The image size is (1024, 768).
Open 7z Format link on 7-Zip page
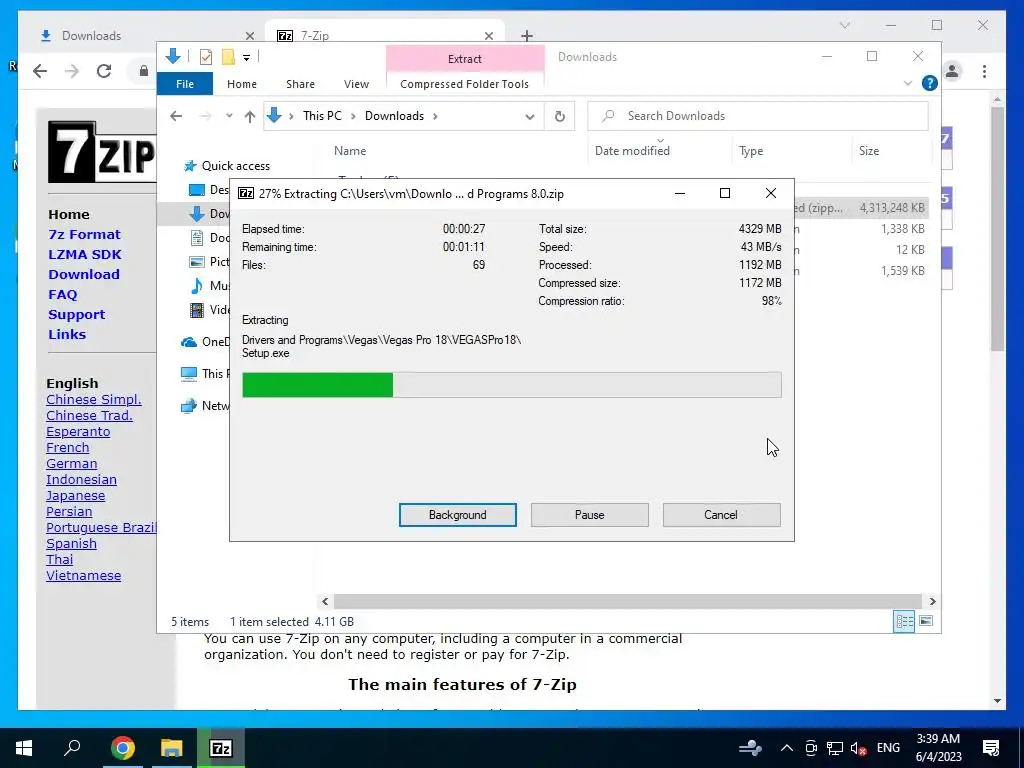click(x=84, y=234)
